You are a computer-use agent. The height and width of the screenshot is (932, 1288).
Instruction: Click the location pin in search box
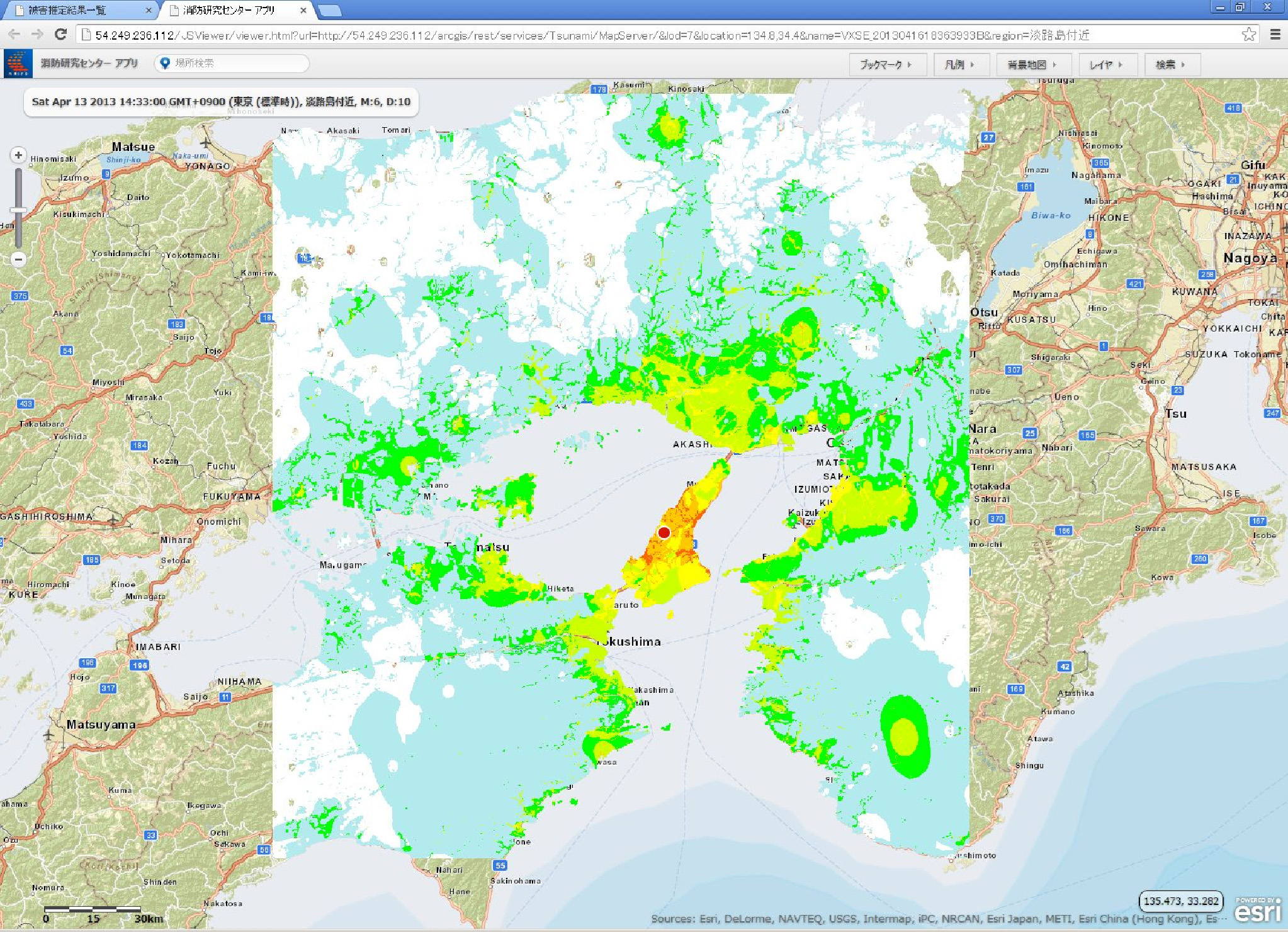[x=165, y=63]
